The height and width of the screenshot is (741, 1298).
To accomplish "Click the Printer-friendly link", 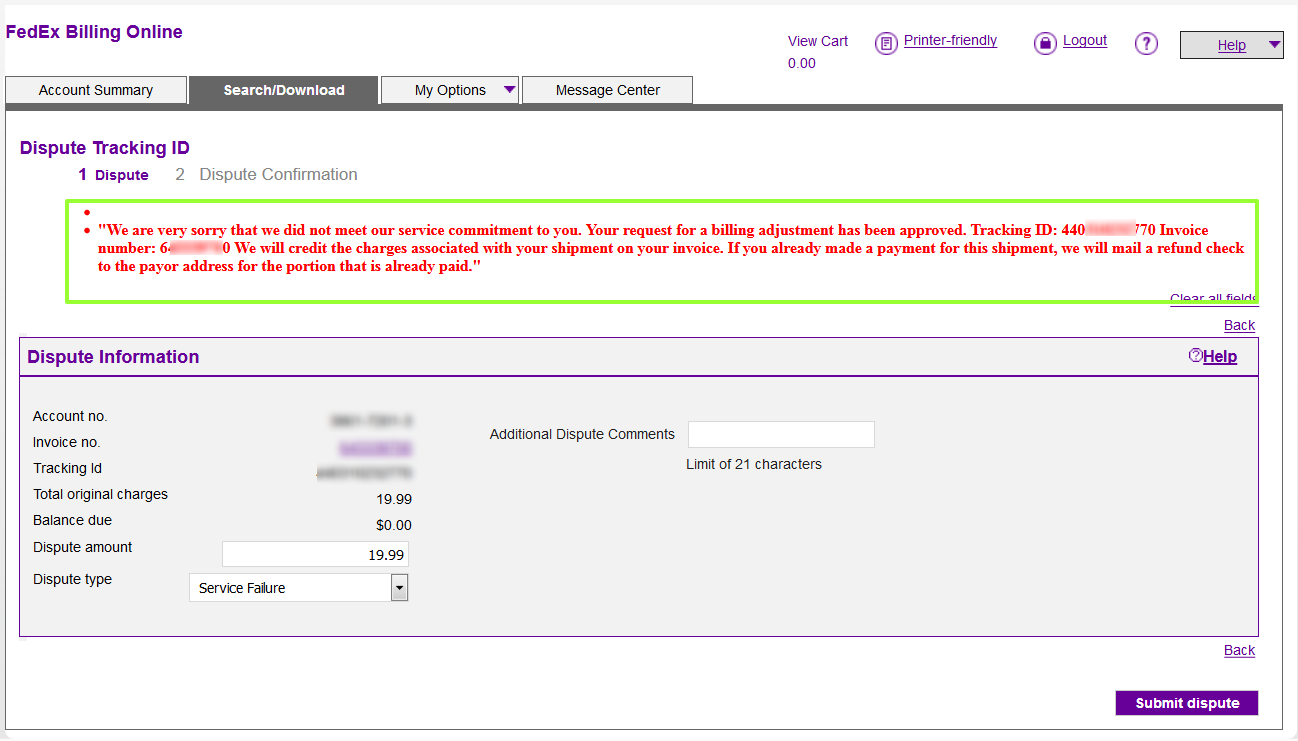I will tap(950, 40).
